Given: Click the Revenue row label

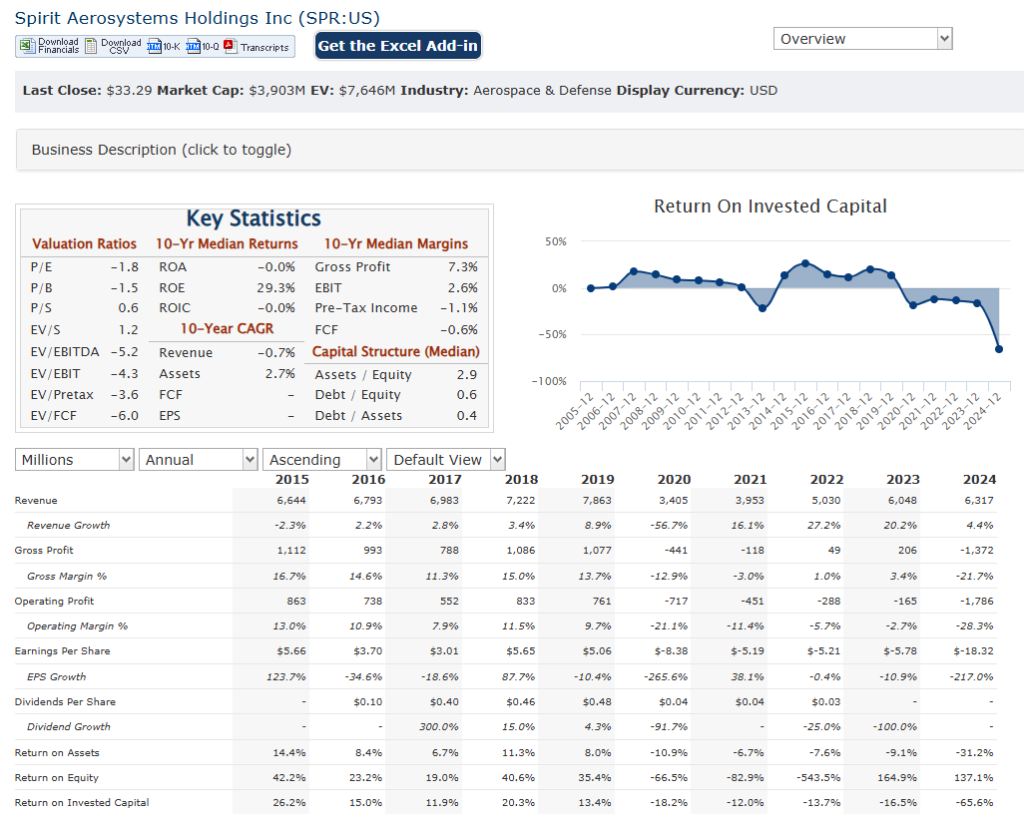Looking at the screenshot, I should click(36, 500).
